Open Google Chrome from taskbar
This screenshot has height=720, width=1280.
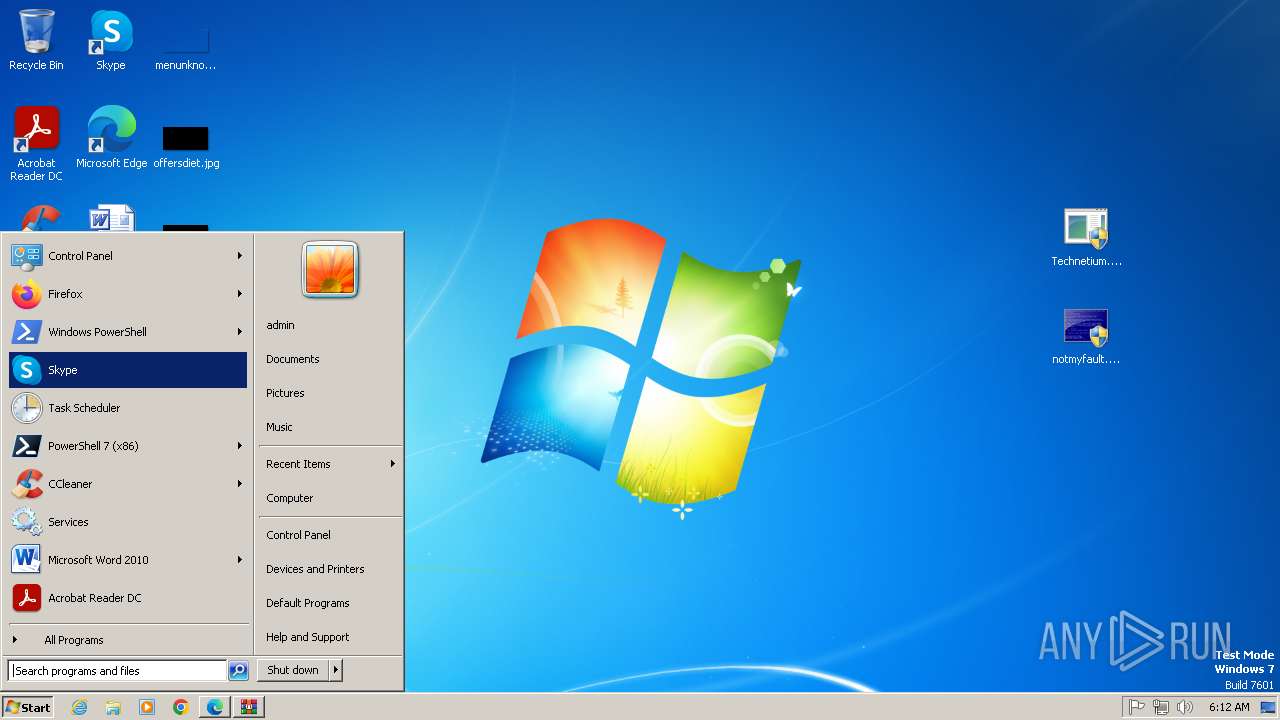(181, 707)
